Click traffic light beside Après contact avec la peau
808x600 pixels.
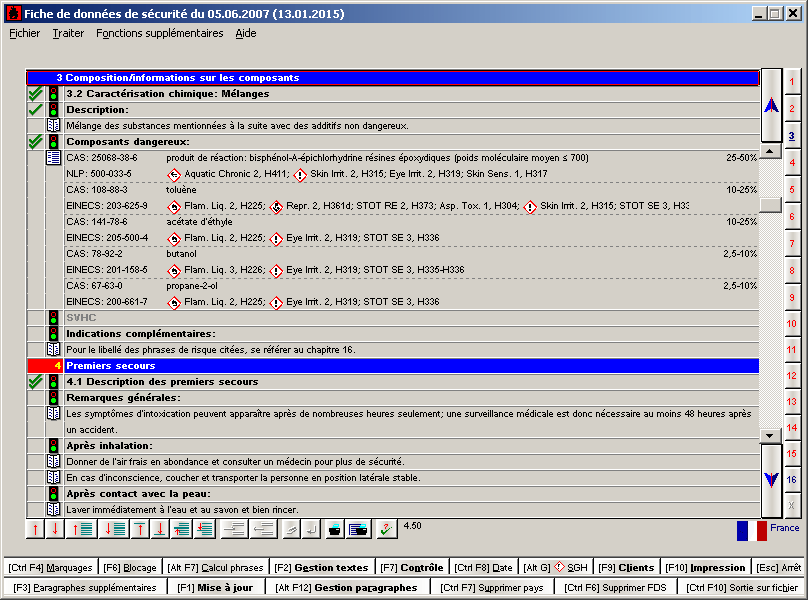tap(53, 493)
